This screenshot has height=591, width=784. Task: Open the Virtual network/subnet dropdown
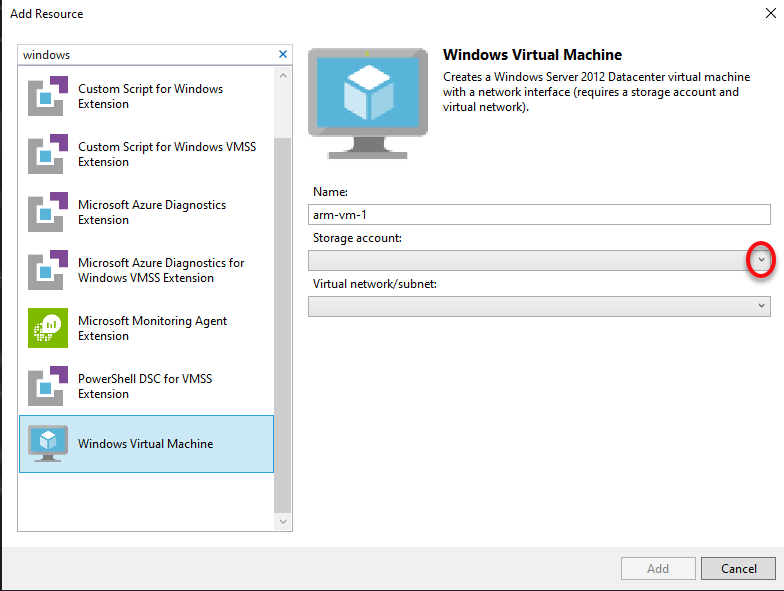pyautogui.click(x=761, y=306)
